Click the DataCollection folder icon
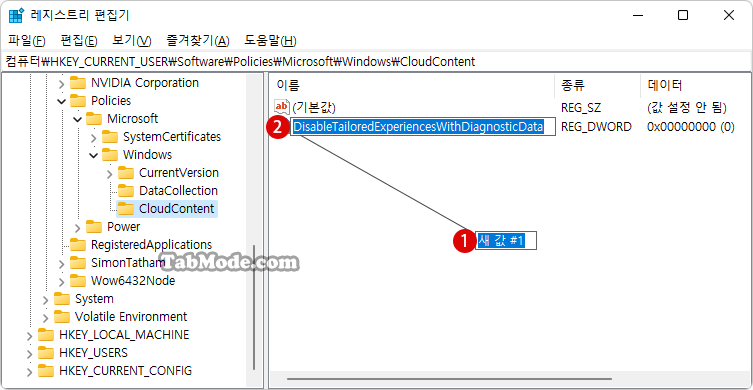The height and width of the screenshot is (390, 753). click(x=126, y=191)
